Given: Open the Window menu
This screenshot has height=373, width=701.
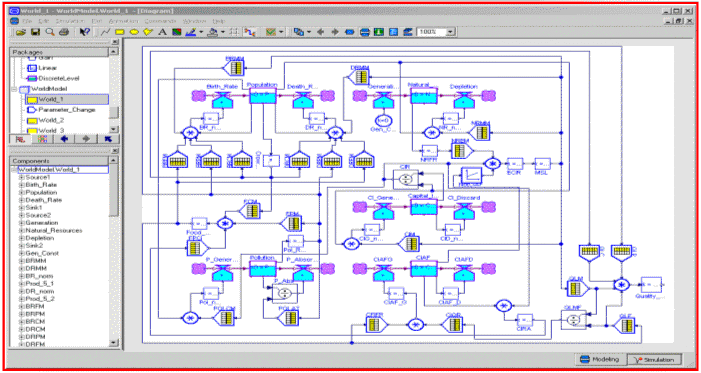Looking at the screenshot, I should [x=194, y=21].
